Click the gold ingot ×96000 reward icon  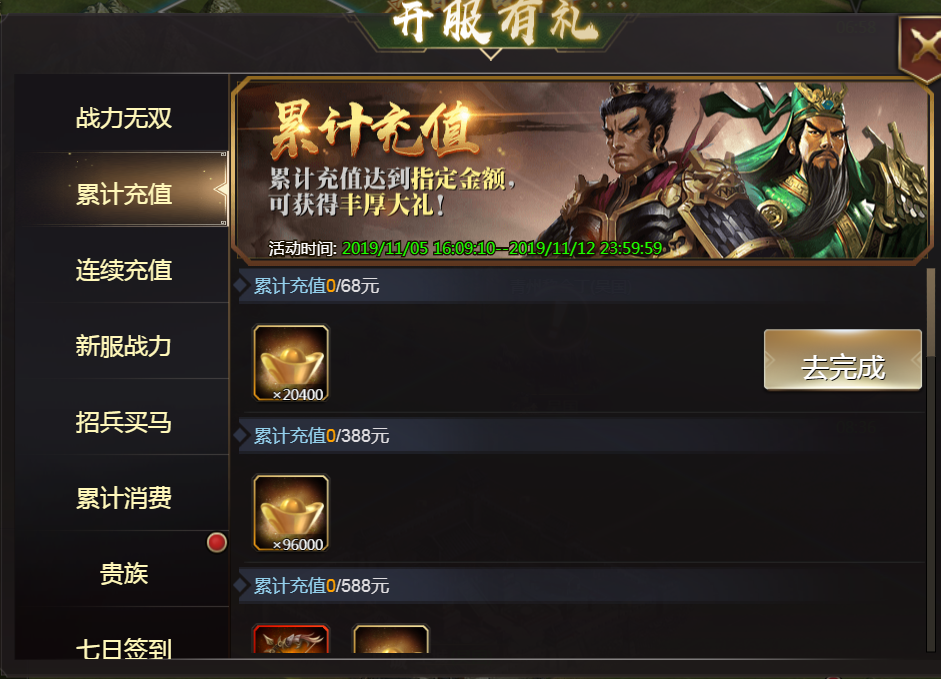[291, 513]
